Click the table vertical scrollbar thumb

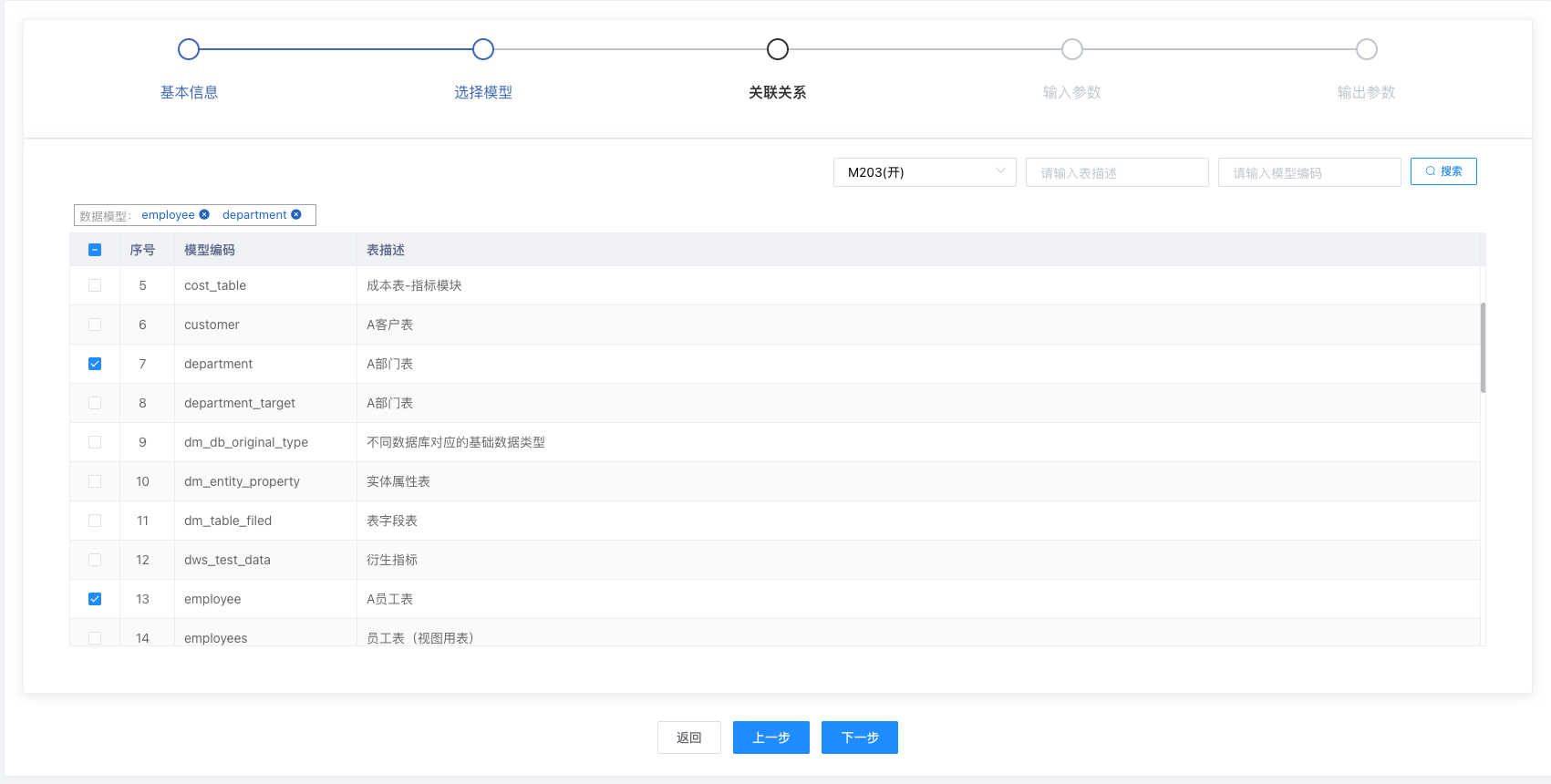point(1483,347)
